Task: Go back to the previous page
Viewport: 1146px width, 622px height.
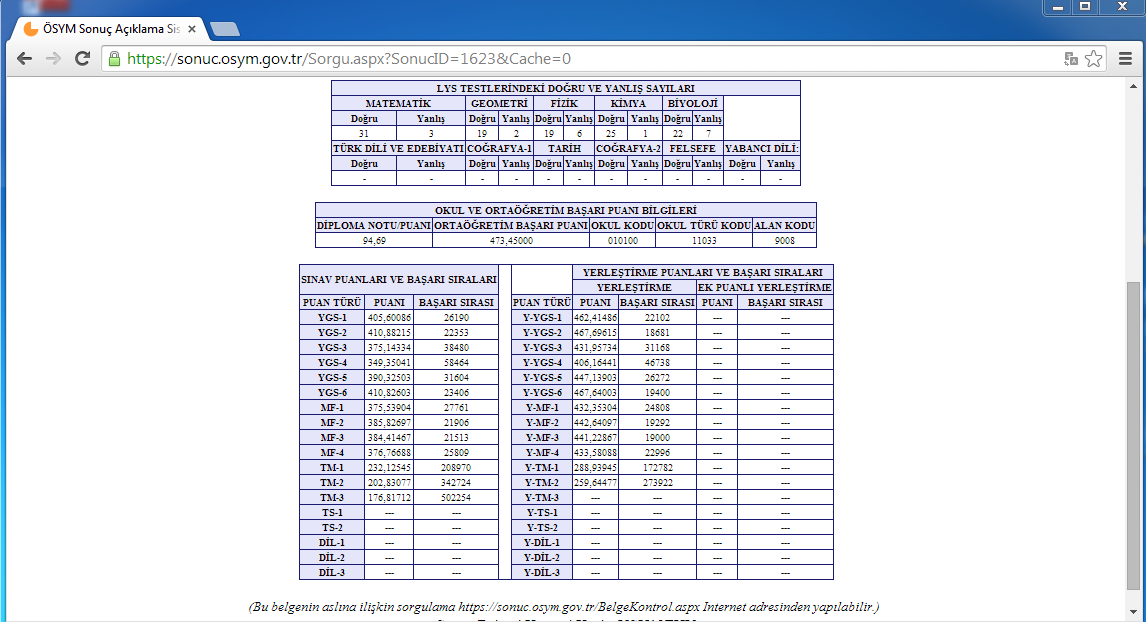Action: (24, 59)
